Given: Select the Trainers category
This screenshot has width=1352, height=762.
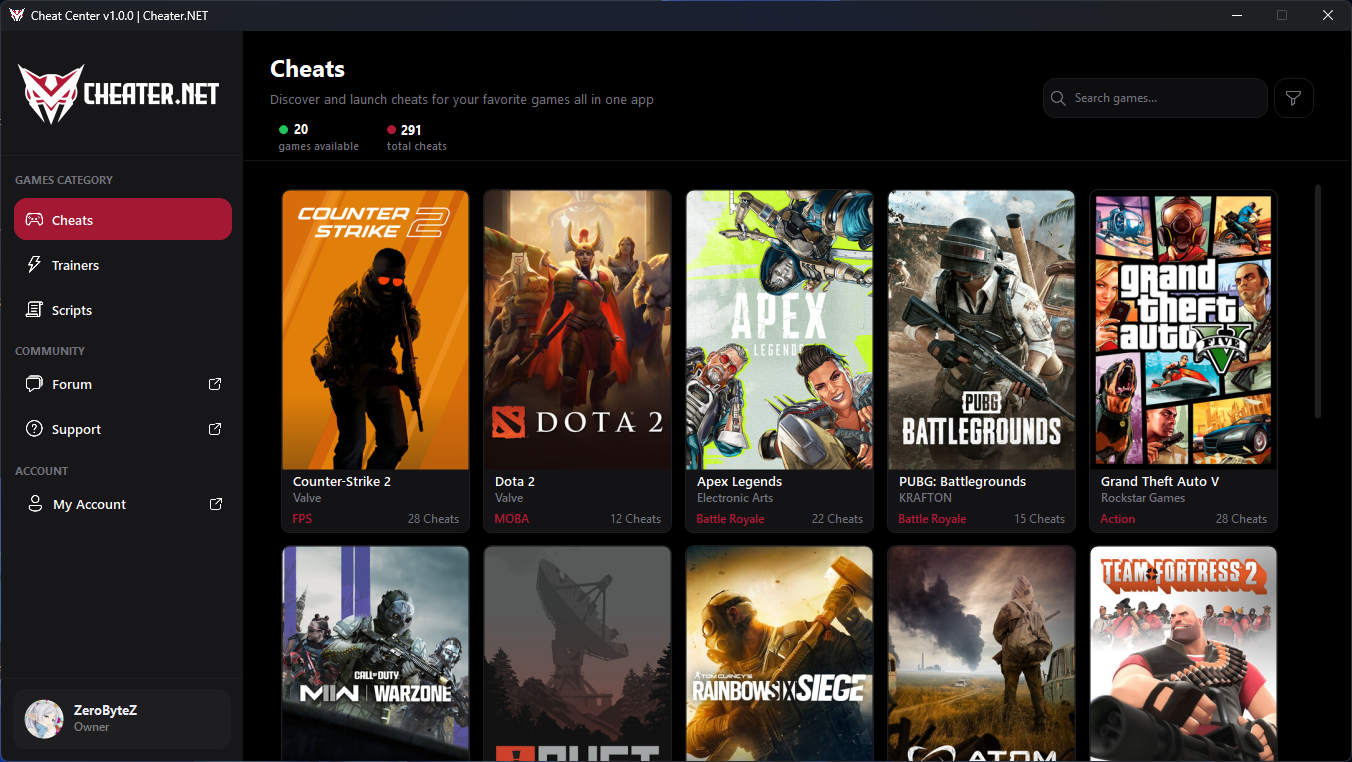Looking at the screenshot, I should coord(123,265).
